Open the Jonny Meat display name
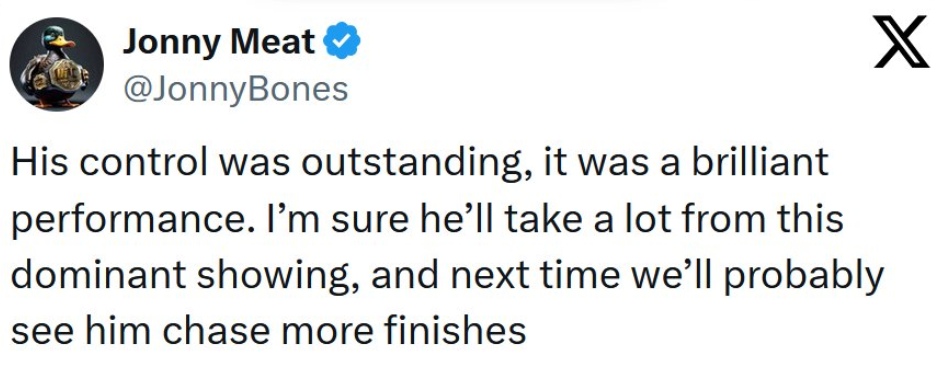Screen dimensions: 946x378 coord(218,42)
